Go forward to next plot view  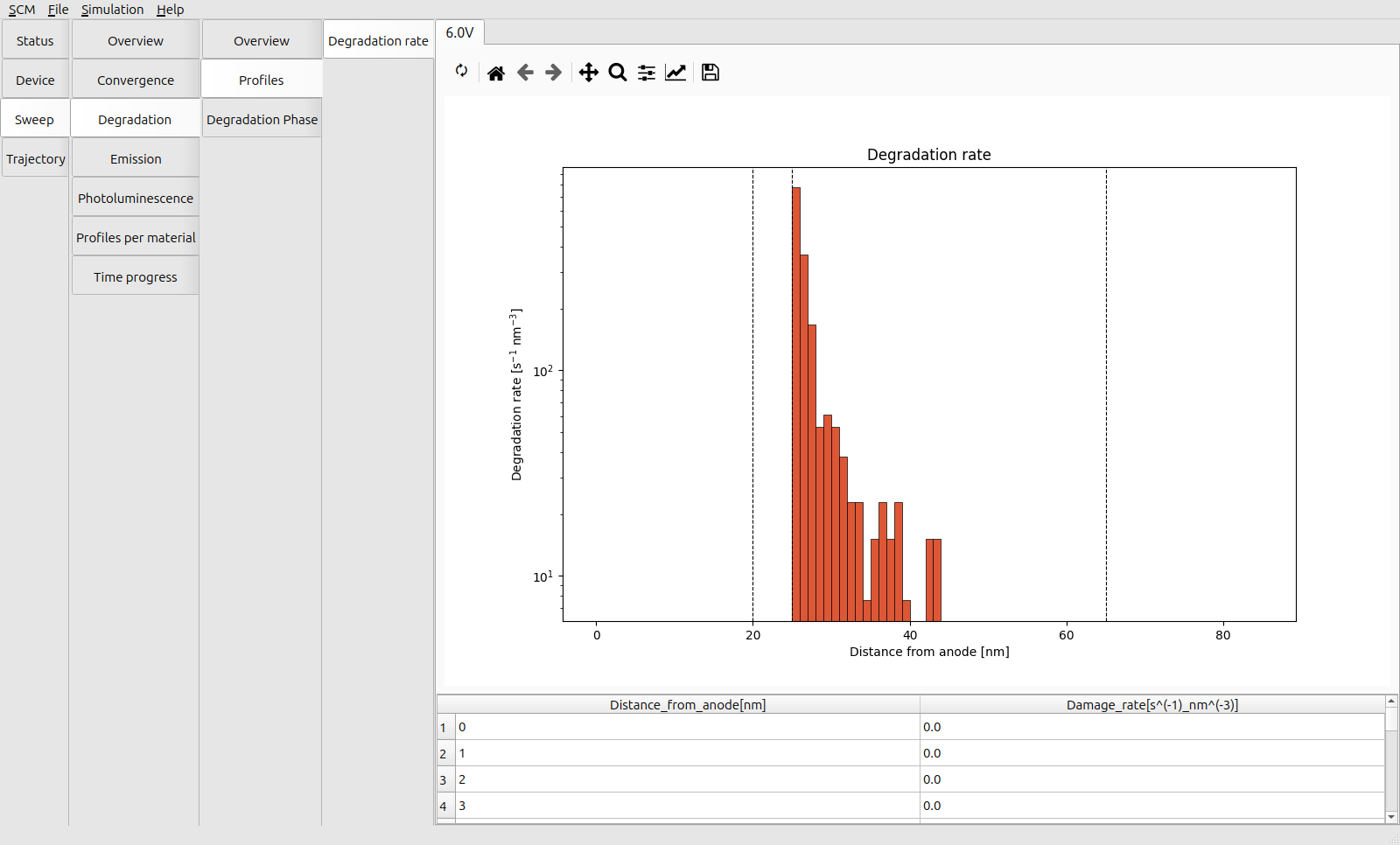click(x=554, y=73)
